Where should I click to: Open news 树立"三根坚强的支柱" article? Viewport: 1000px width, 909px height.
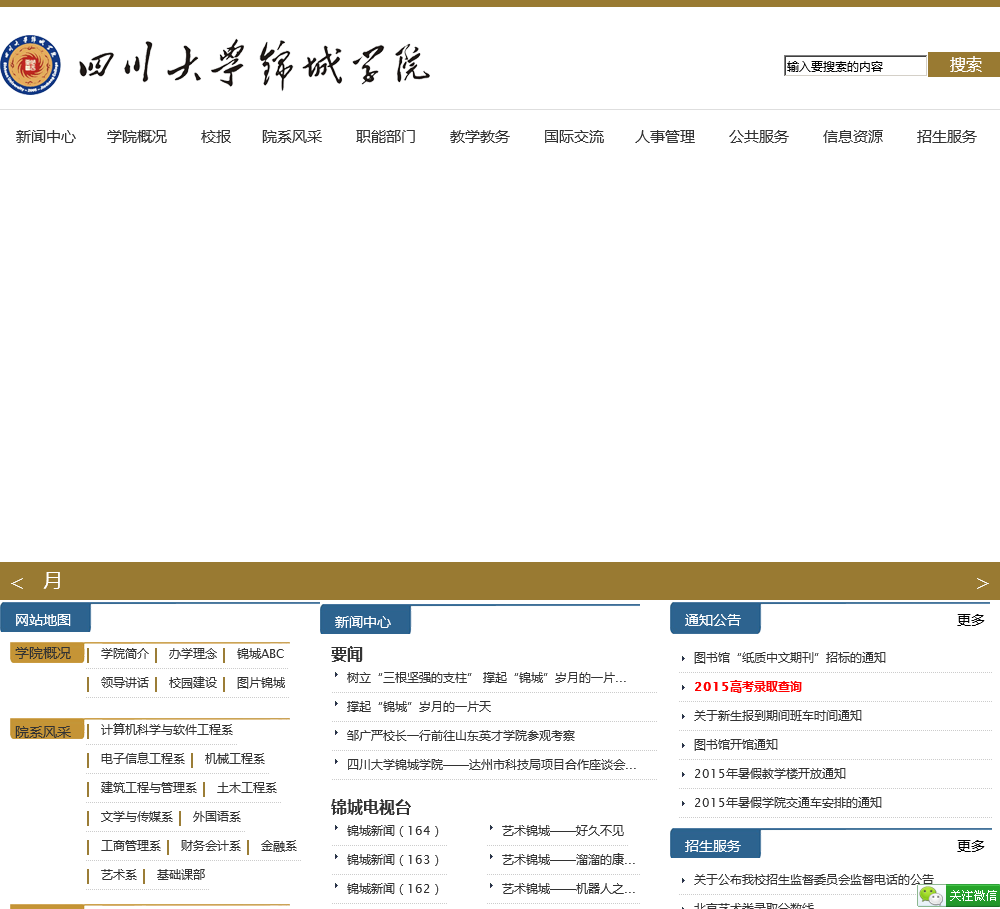[x=486, y=677]
